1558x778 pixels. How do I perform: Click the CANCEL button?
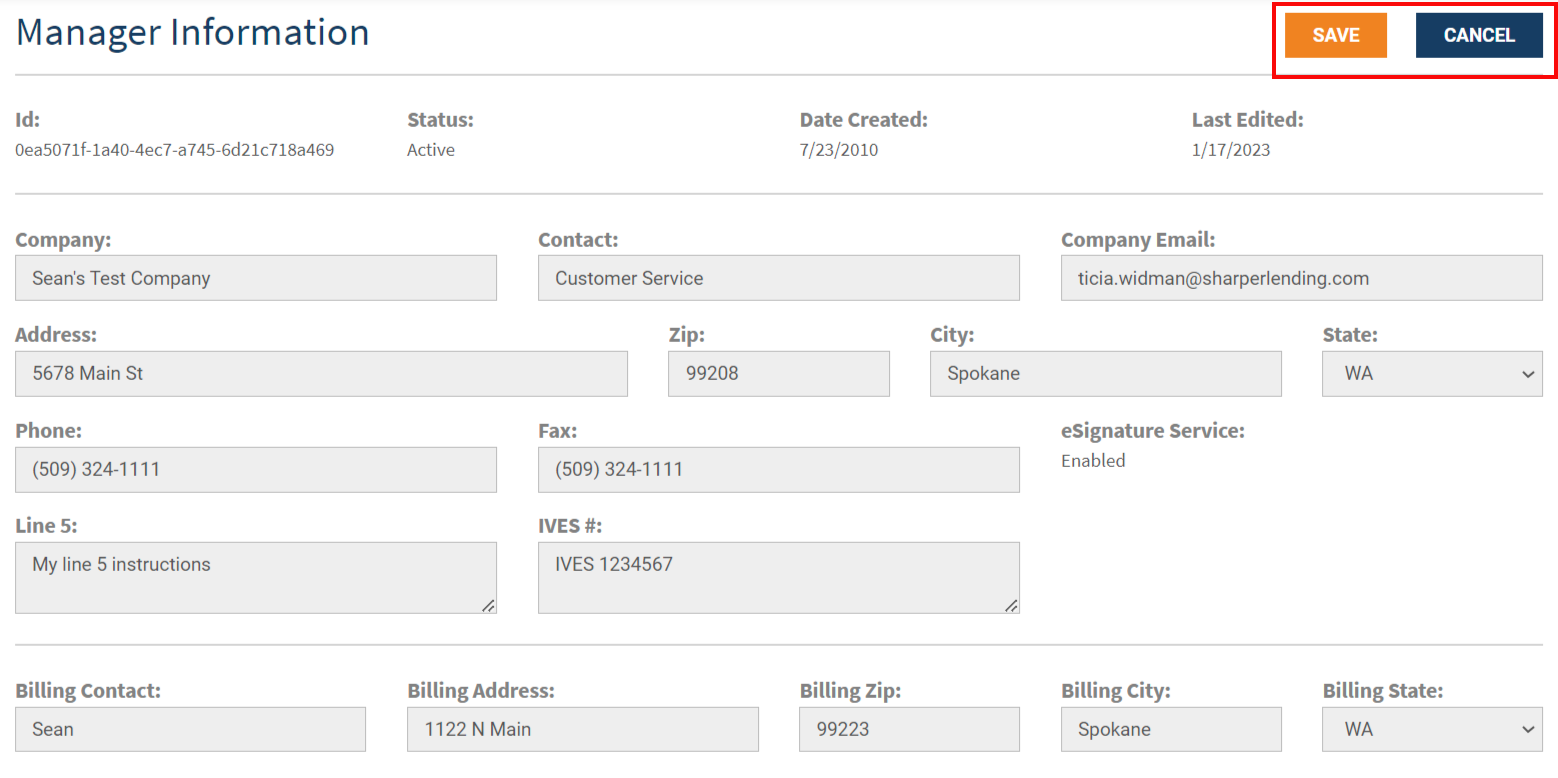coord(1479,35)
